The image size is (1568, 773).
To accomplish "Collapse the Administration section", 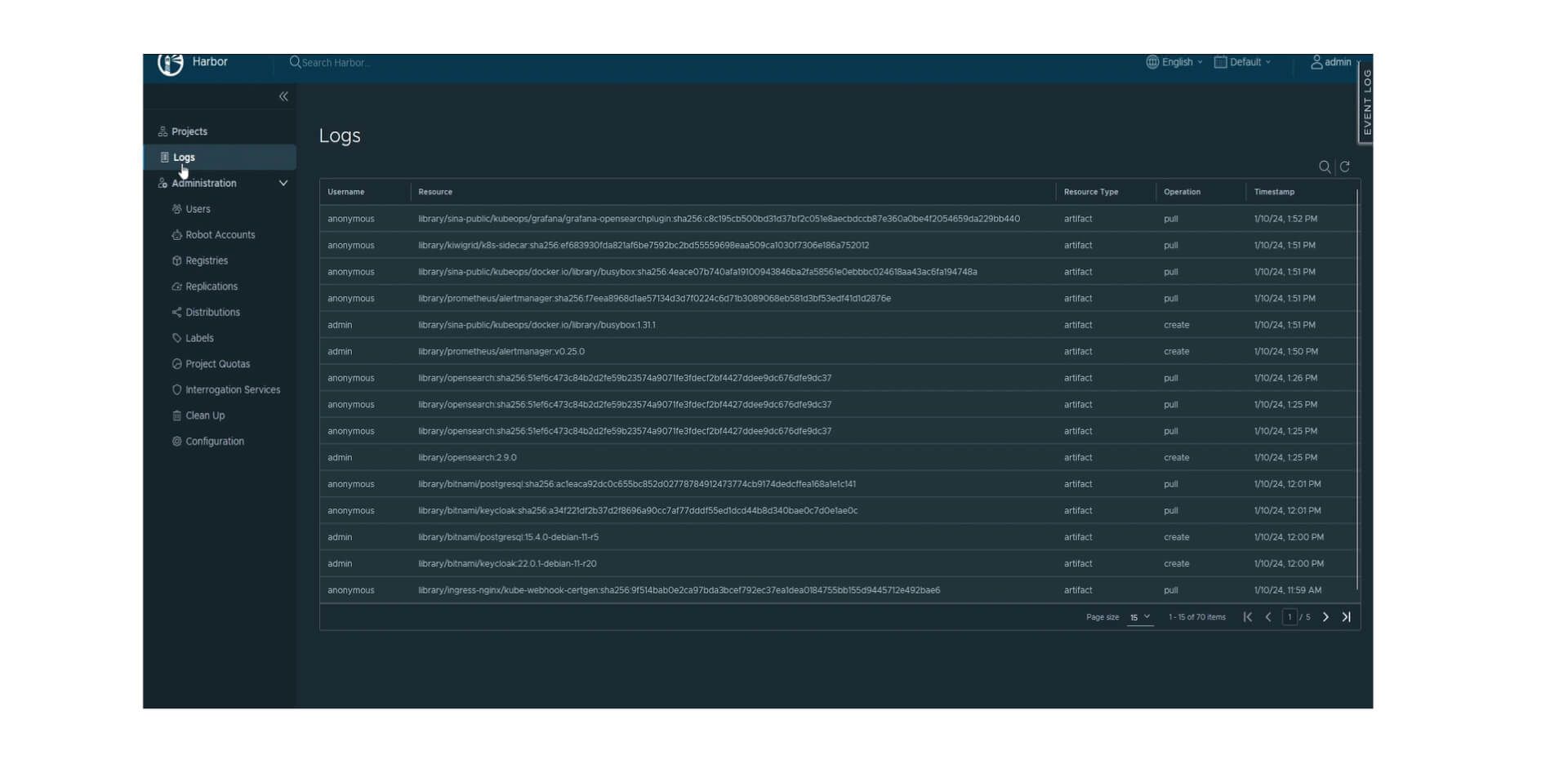I will point(283,184).
